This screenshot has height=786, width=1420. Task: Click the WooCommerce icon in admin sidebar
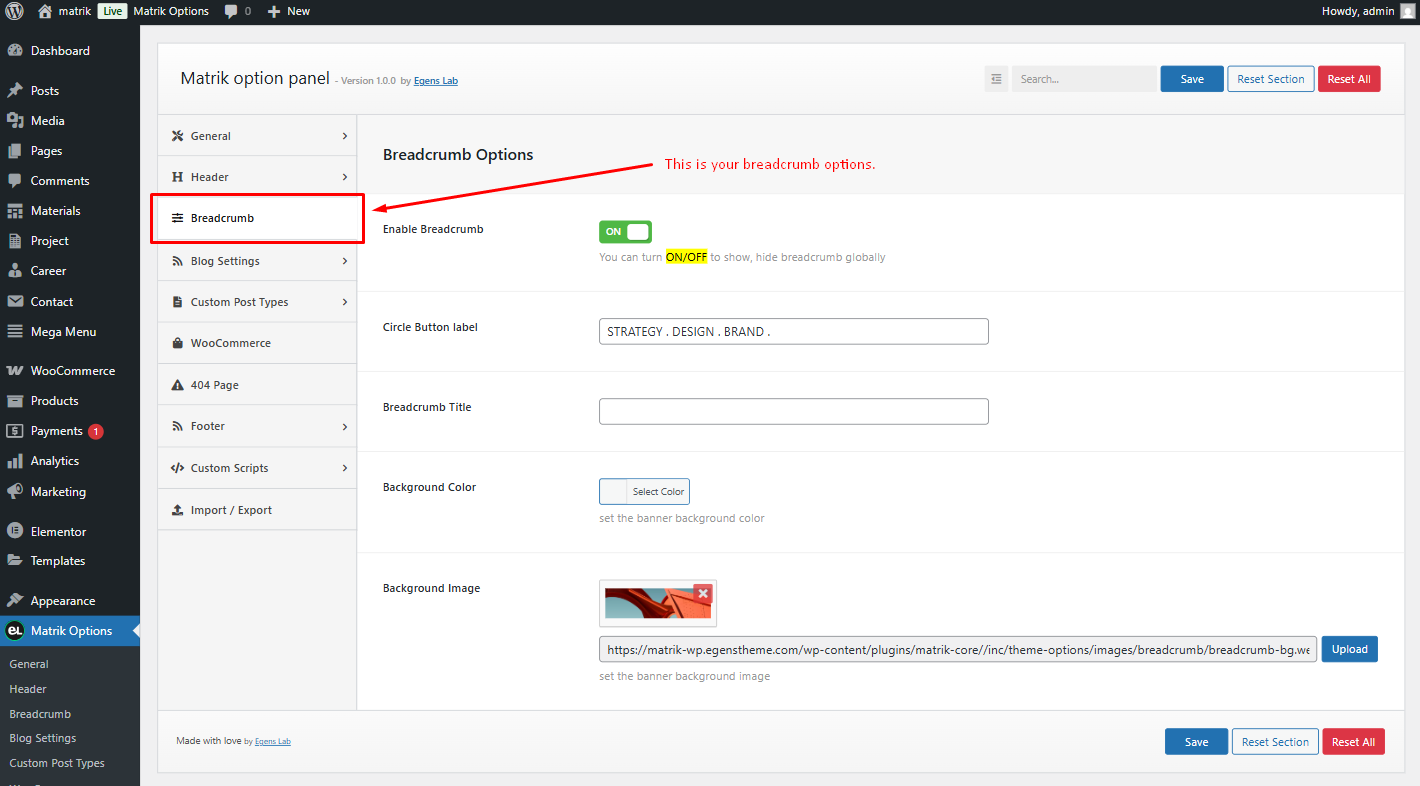coord(15,370)
